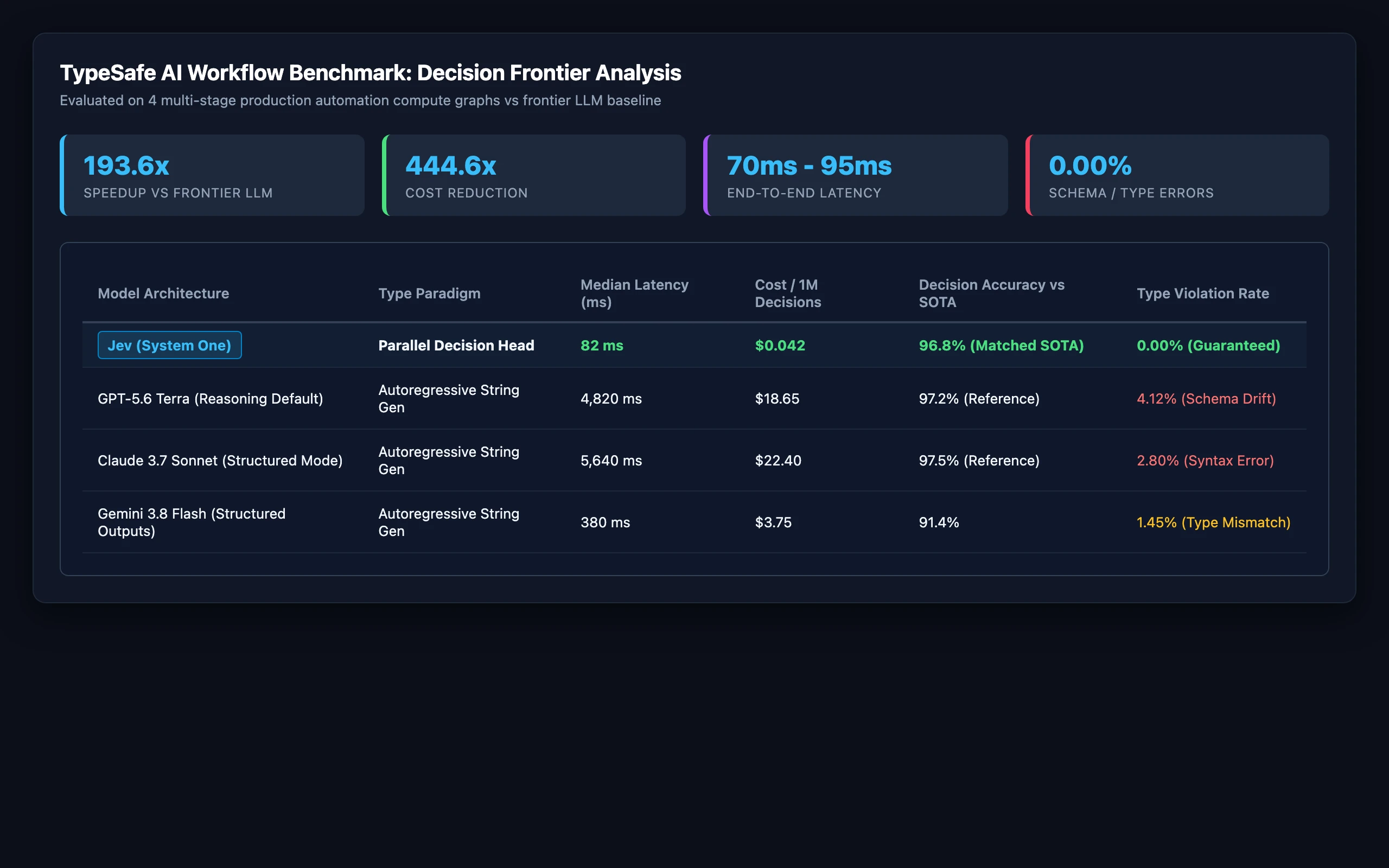
Task: Select the GPT-5.6 Terra (Reasoning Default) row name
Action: click(210, 398)
